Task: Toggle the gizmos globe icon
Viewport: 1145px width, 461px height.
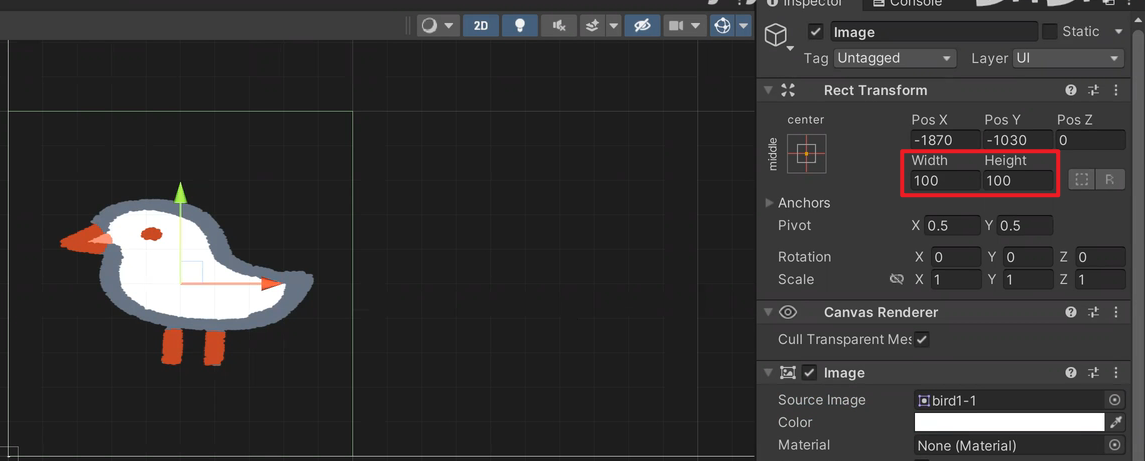Action: click(x=722, y=26)
